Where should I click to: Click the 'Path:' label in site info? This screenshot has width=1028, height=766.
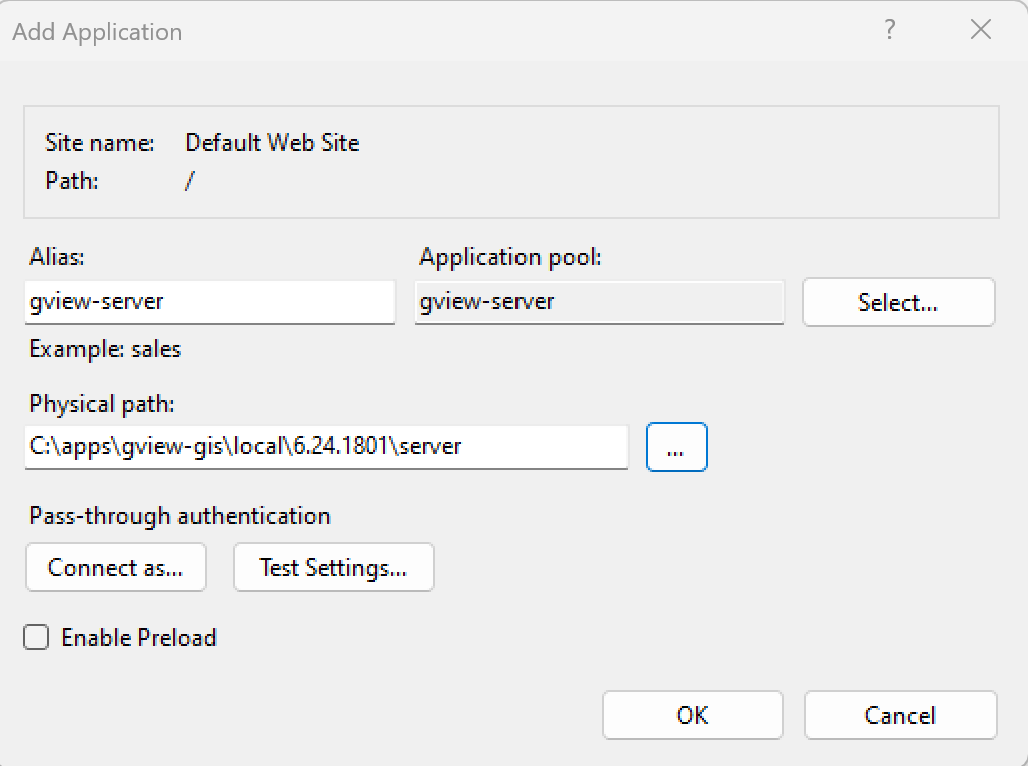pos(71,180)
